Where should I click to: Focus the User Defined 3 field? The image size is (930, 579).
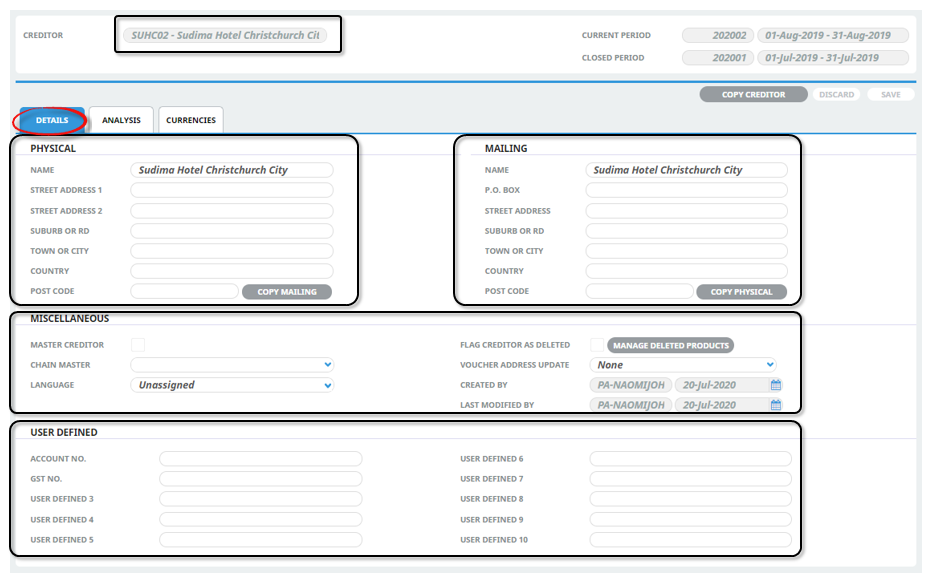(x=261, y=500)
